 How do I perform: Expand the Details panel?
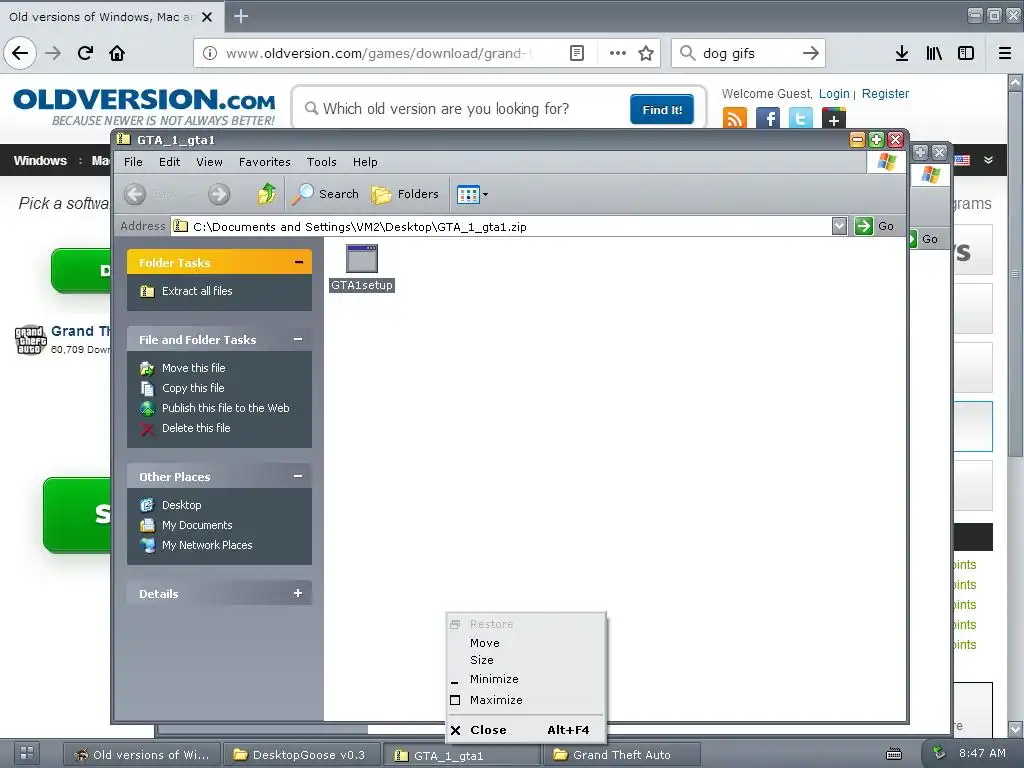point(298,594)
